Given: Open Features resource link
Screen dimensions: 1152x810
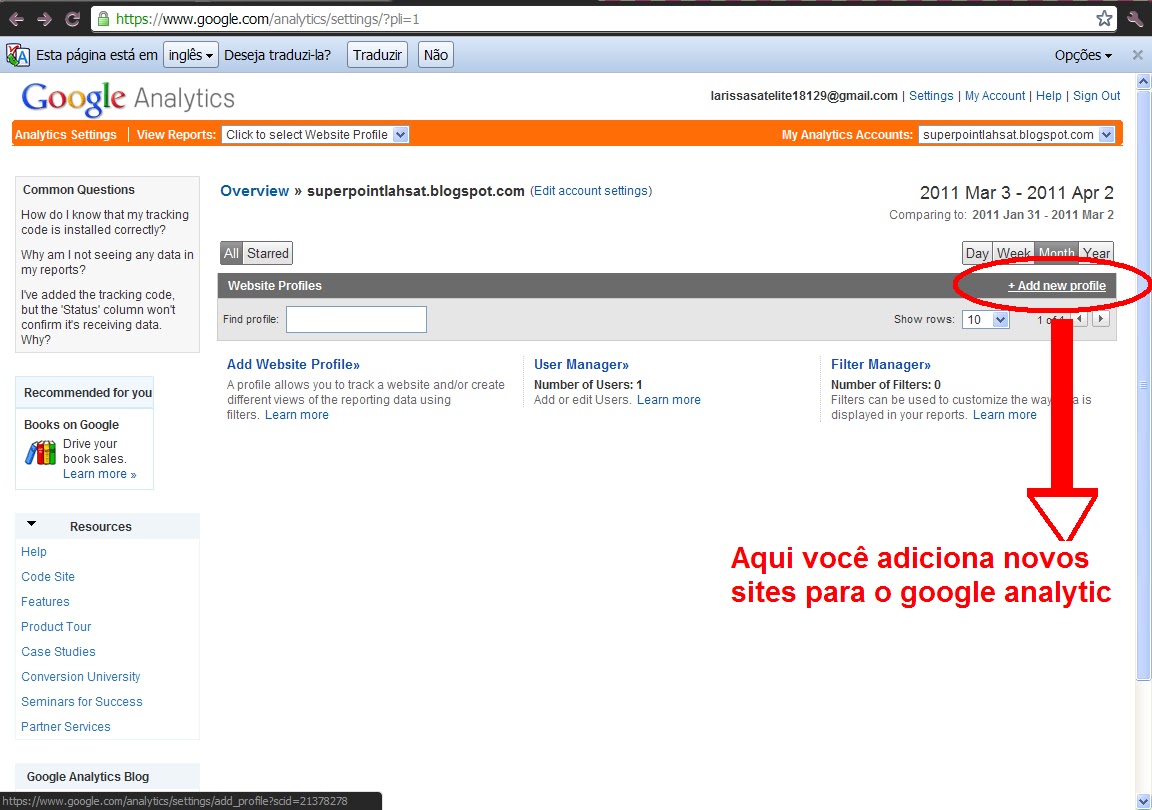Looking at the screenshot, I should (45, 602).
